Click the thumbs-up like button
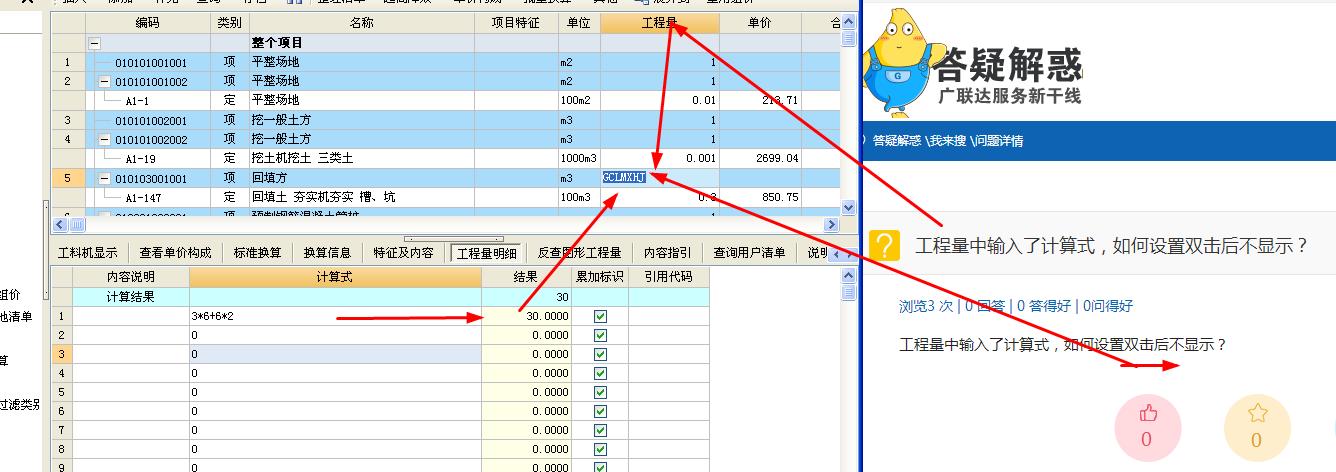This screenshot has width=1336, height=472. pyautogui.click(x=1146, y=427)
